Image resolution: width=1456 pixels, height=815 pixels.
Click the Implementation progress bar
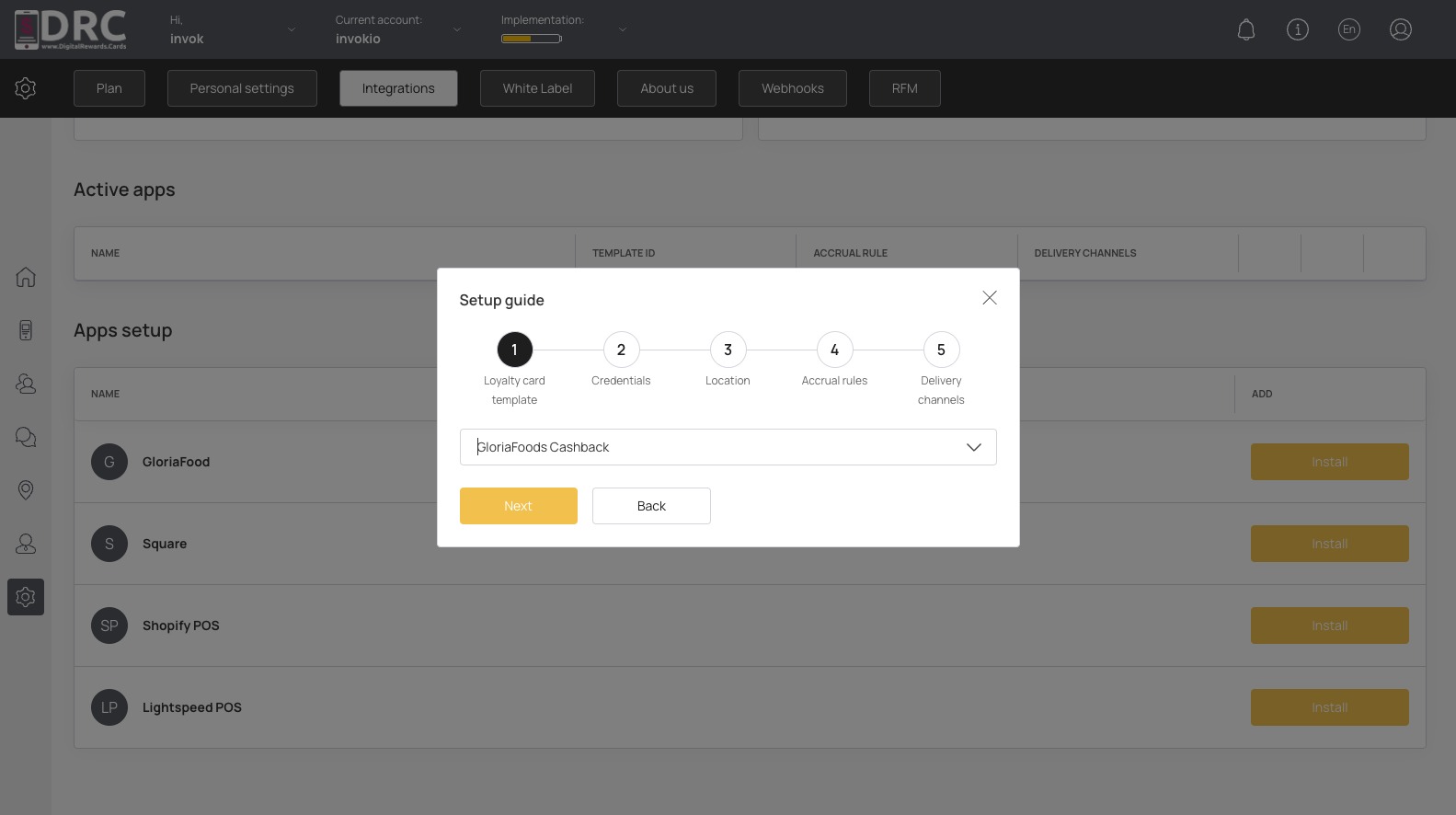[531, 39]
